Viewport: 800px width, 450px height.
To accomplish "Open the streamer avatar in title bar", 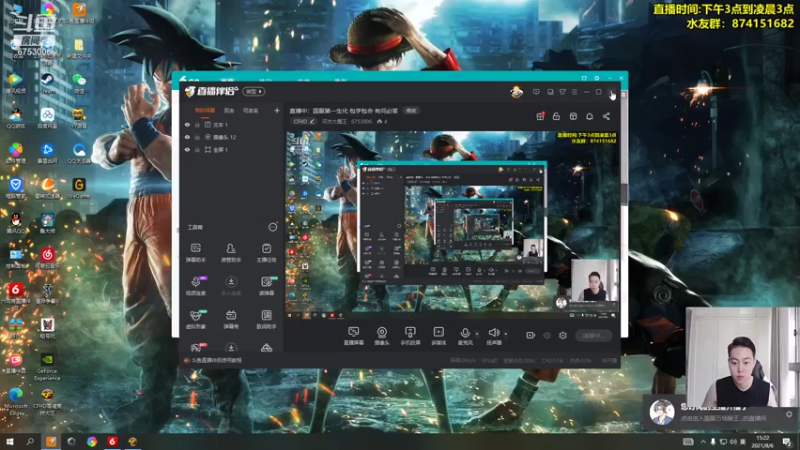I will [x=516, y=92].
